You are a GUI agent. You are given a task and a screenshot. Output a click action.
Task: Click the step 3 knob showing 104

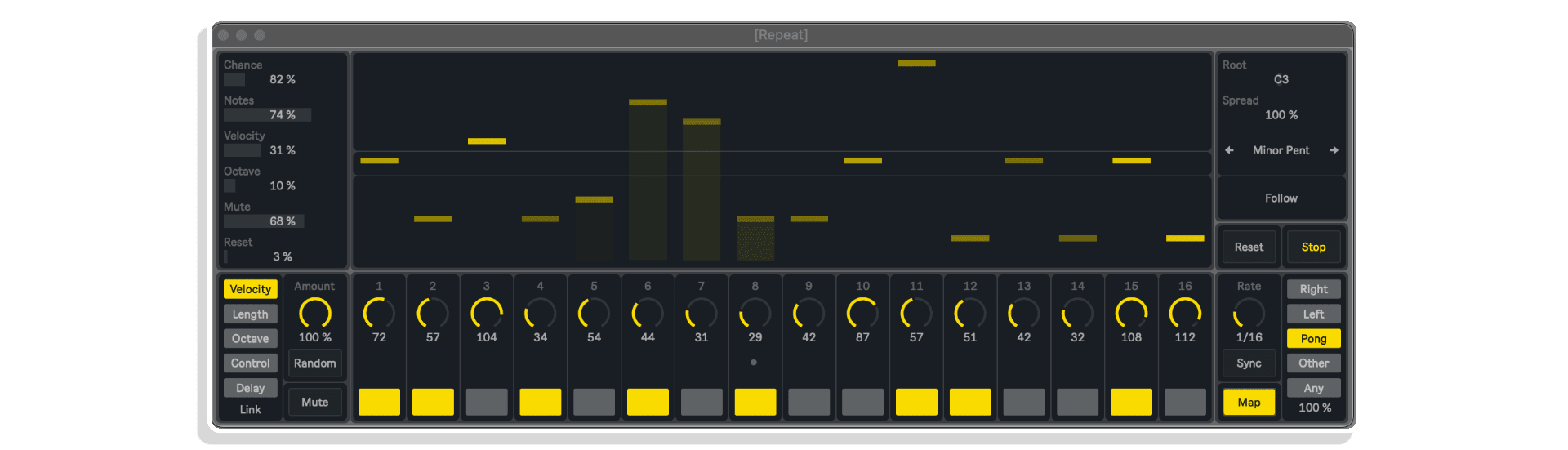tap(487, 313)
